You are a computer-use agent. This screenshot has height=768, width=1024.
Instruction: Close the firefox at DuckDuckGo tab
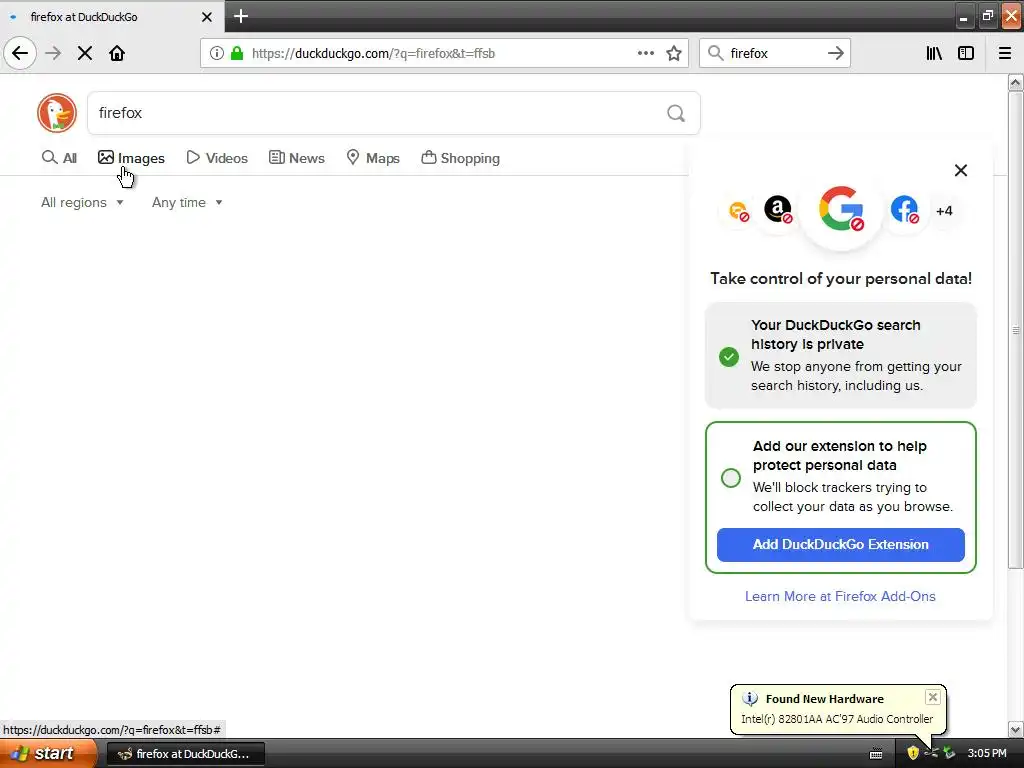click(207, 17)
